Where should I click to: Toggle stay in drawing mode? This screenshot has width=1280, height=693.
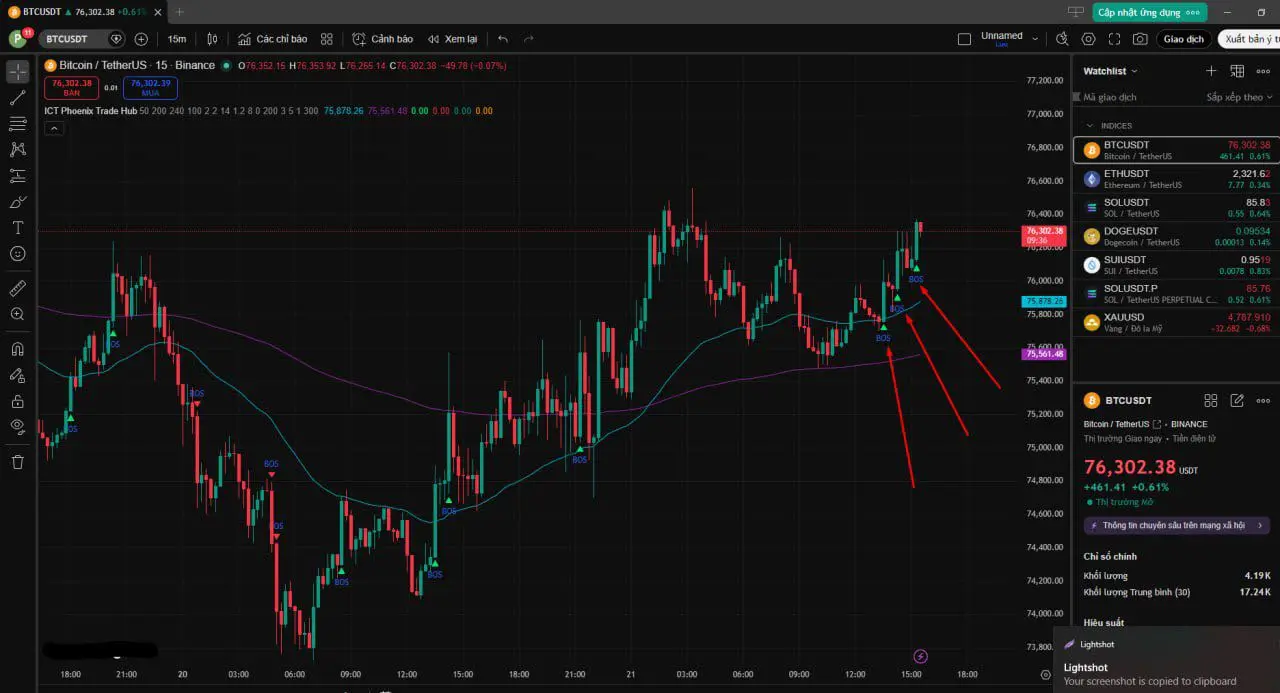[x=17, y=375]
